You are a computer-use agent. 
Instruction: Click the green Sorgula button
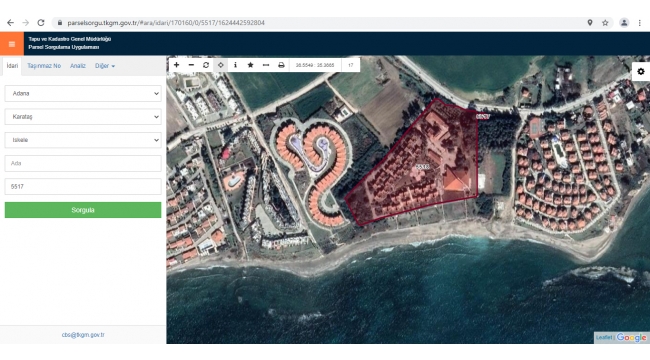click(83, 210)
